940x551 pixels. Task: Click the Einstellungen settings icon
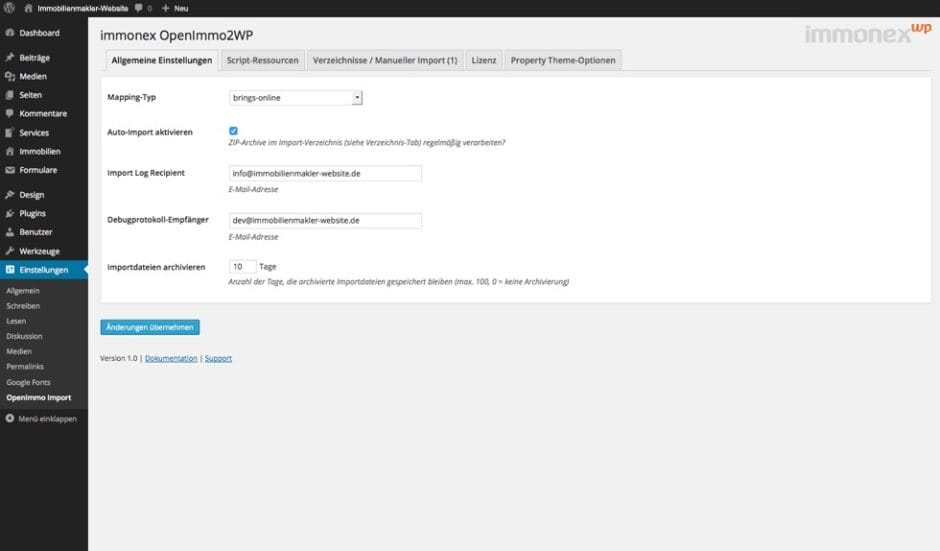coord(10,270)
